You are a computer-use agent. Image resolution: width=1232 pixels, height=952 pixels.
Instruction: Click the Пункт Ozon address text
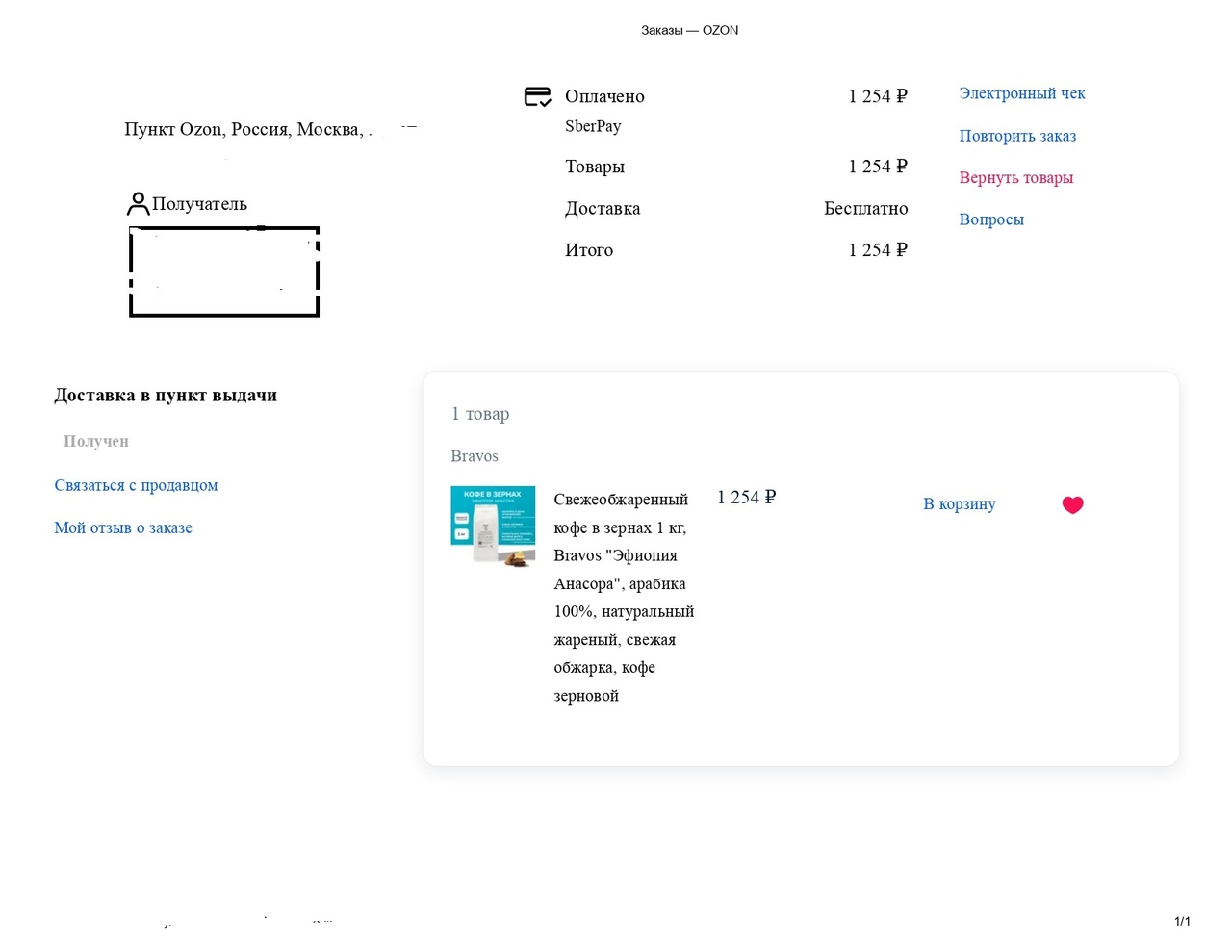click(248, 129)
